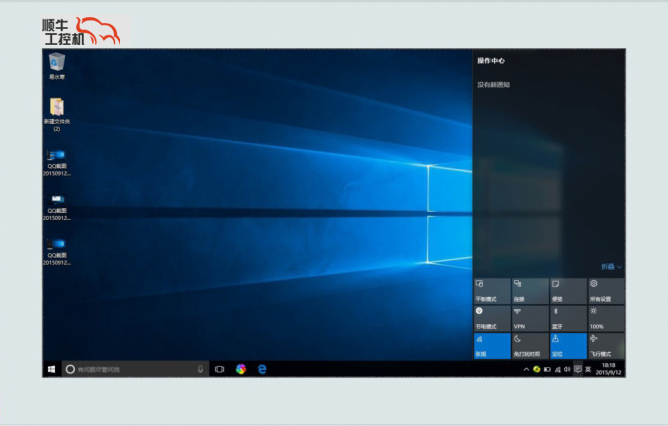
Task: Open the VPN quick action tile
Action: 530,318
